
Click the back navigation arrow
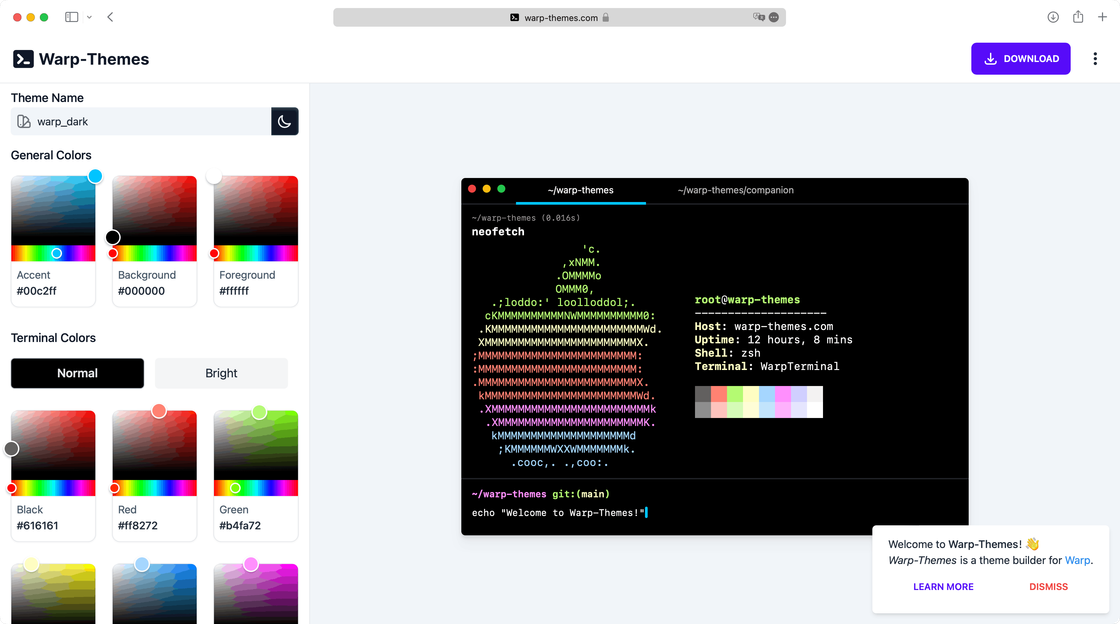[110, 17]
